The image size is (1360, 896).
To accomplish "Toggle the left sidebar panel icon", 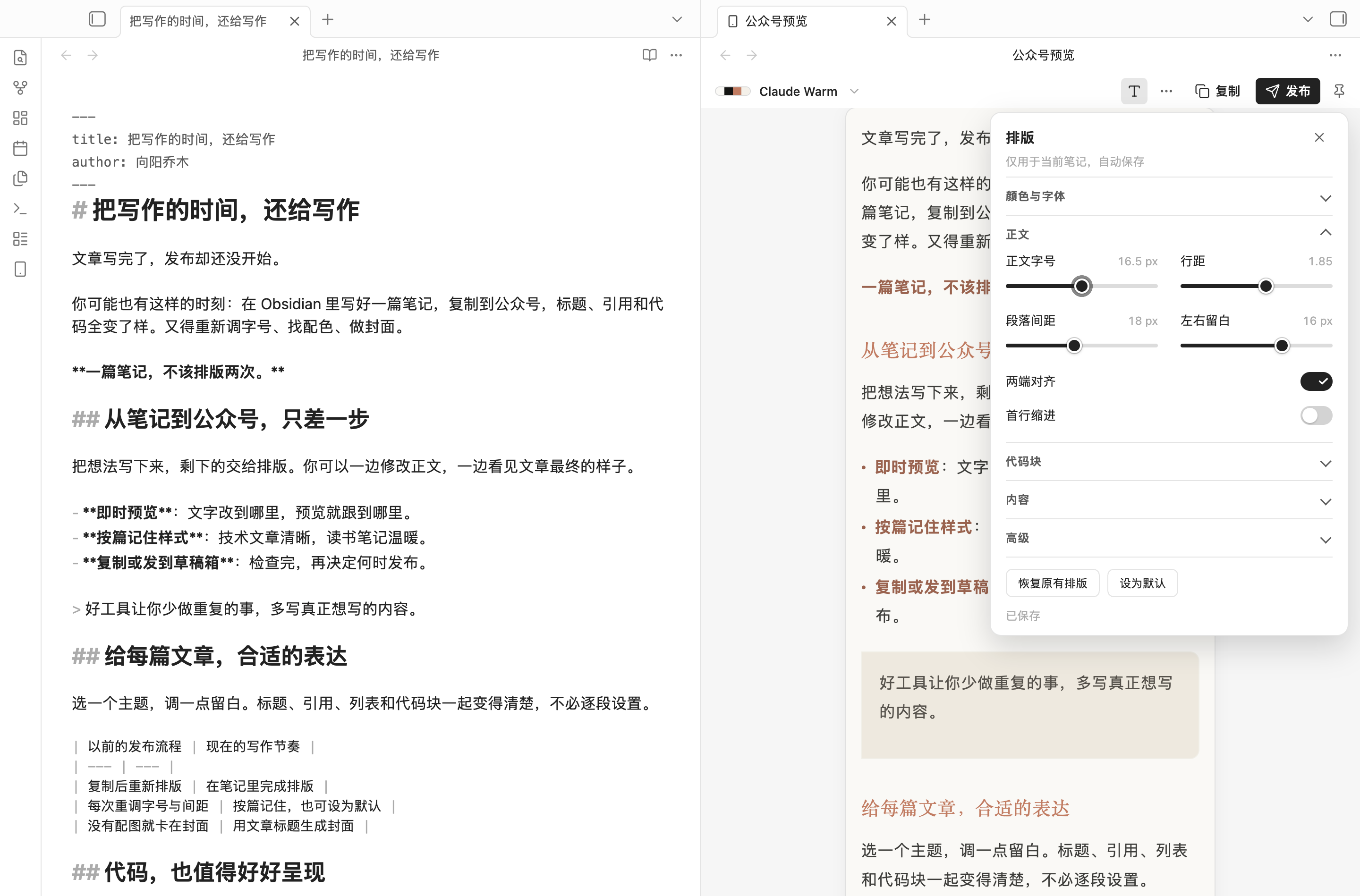I will click(x=97, y=19).
